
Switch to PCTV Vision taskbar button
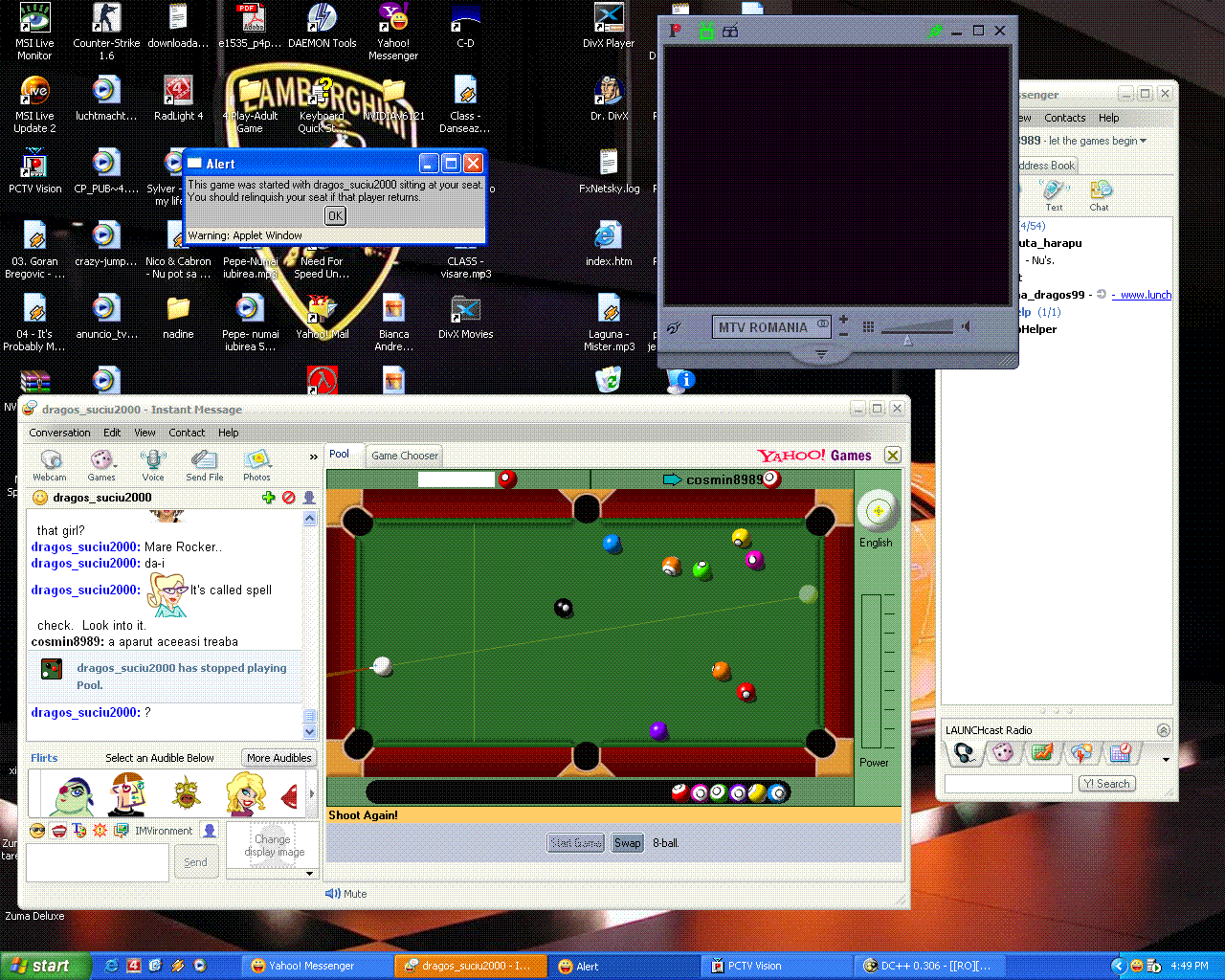coord(777,966)
